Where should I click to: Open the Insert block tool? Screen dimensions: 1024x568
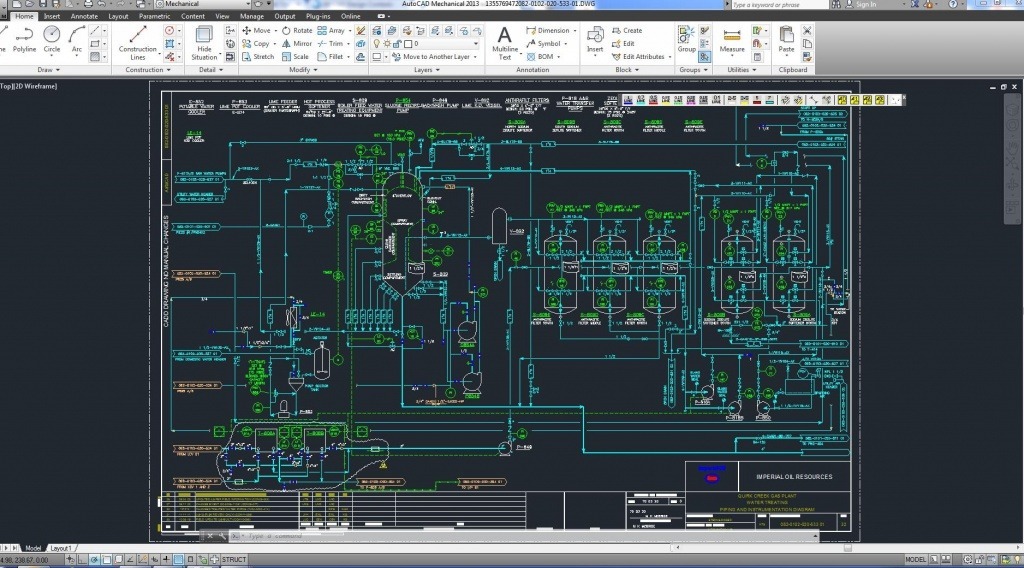click(x=595, y=40)
